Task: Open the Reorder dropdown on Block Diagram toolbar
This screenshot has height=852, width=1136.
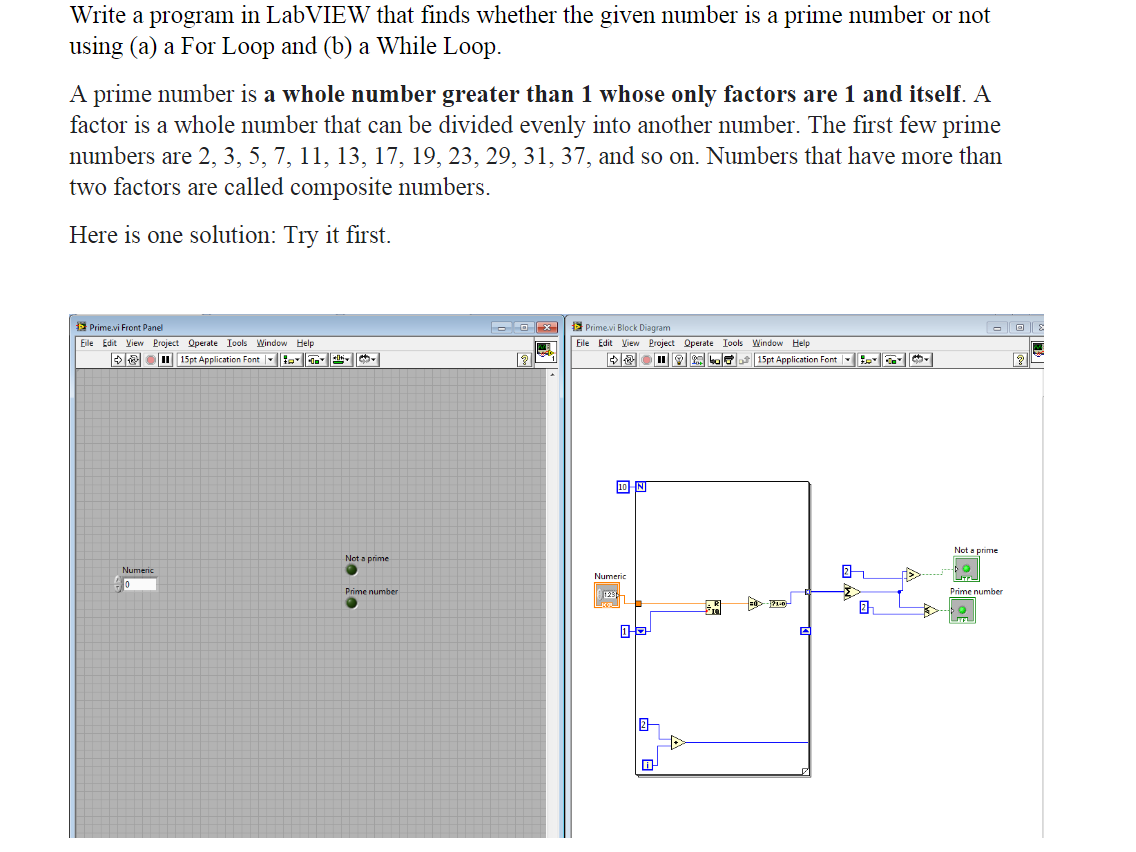Action: pyautogui.click(x=918, y=360)
